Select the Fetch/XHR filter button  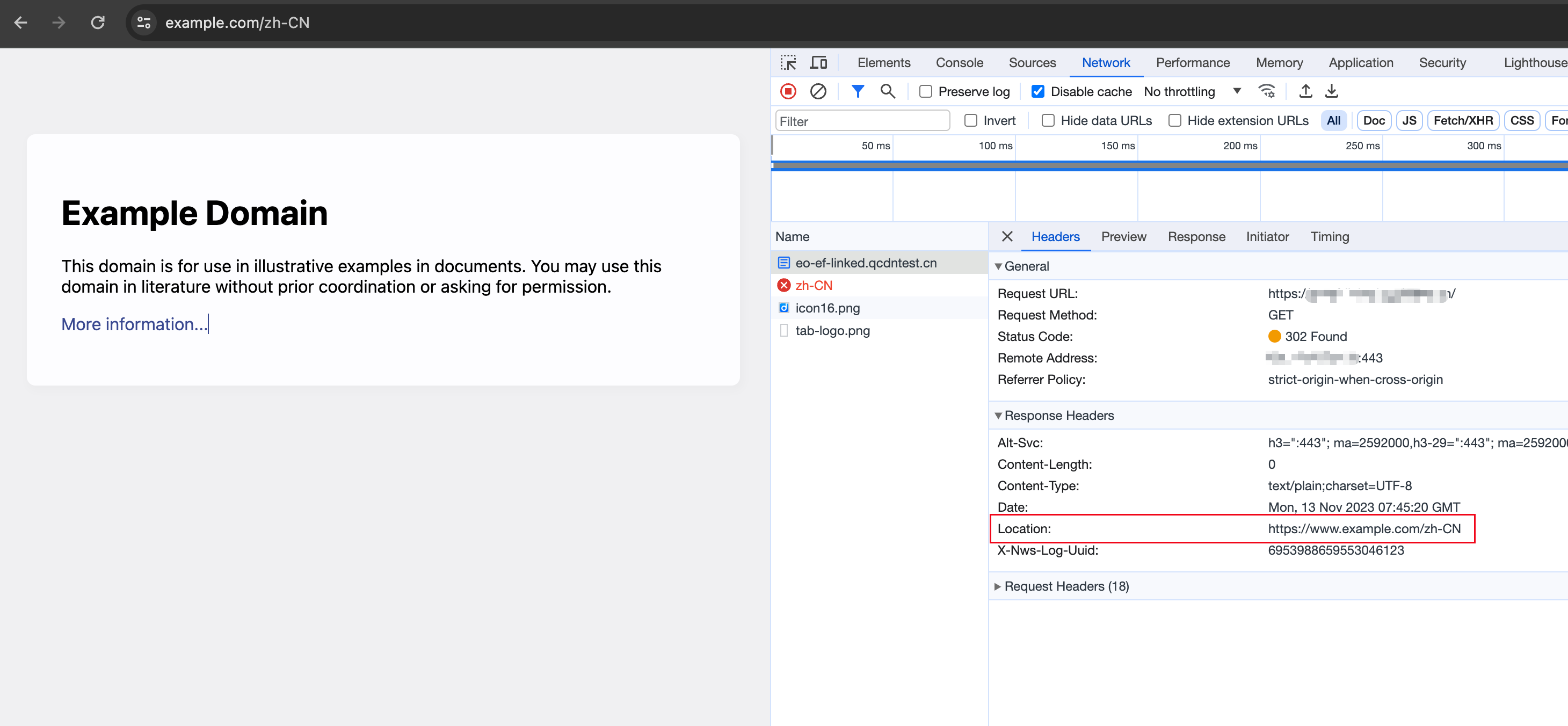point(1463,120)
